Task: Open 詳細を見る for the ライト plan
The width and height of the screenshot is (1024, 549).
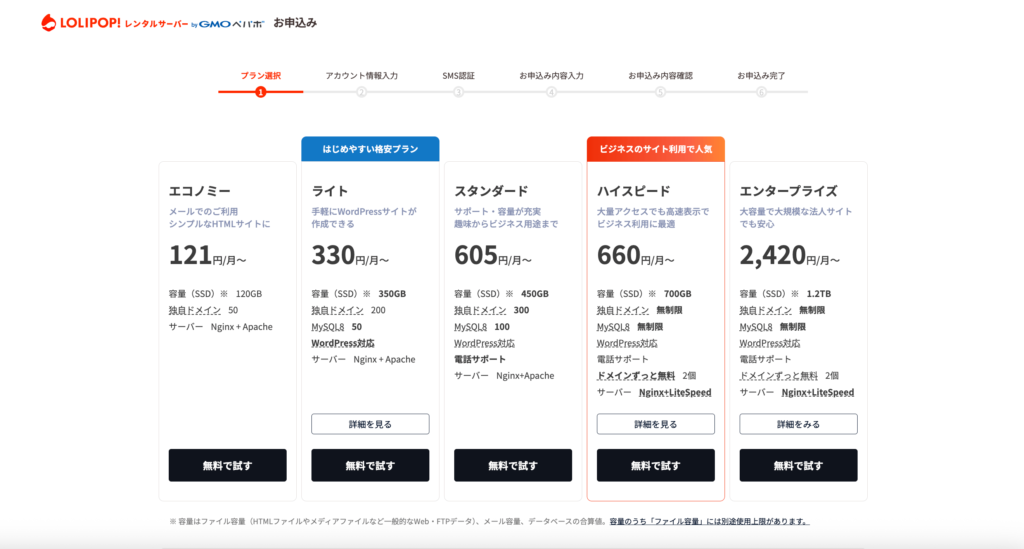Action: point(370,424)
